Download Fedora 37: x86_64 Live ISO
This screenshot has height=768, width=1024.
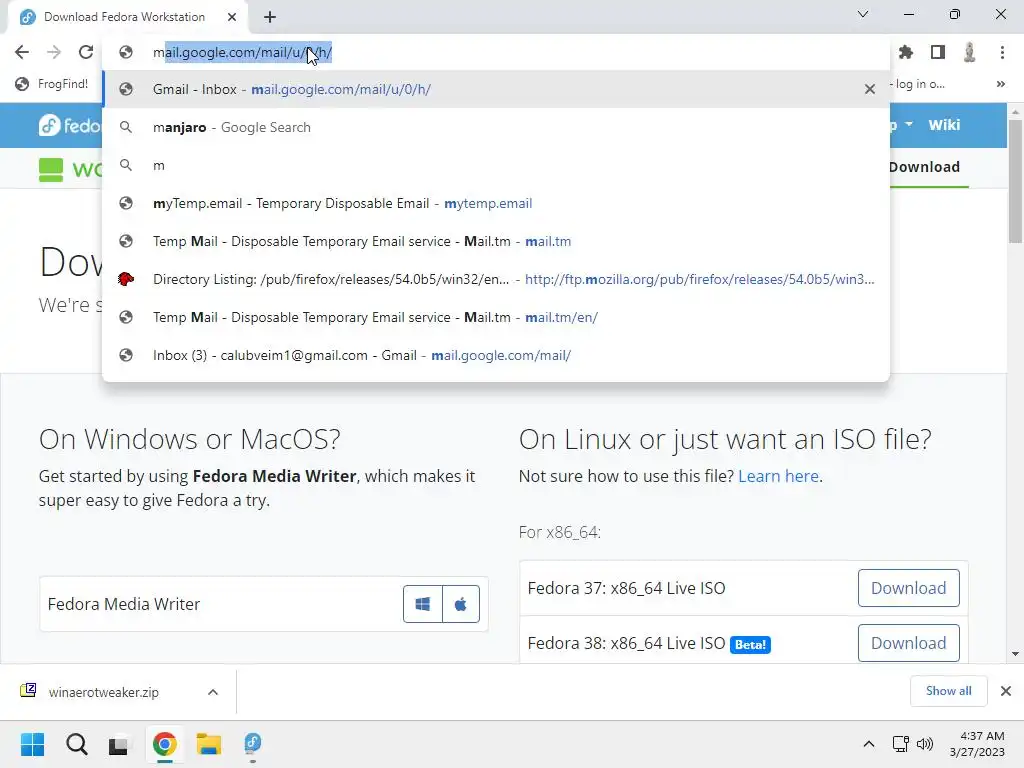pyautogui.click(x=908, y=588)
